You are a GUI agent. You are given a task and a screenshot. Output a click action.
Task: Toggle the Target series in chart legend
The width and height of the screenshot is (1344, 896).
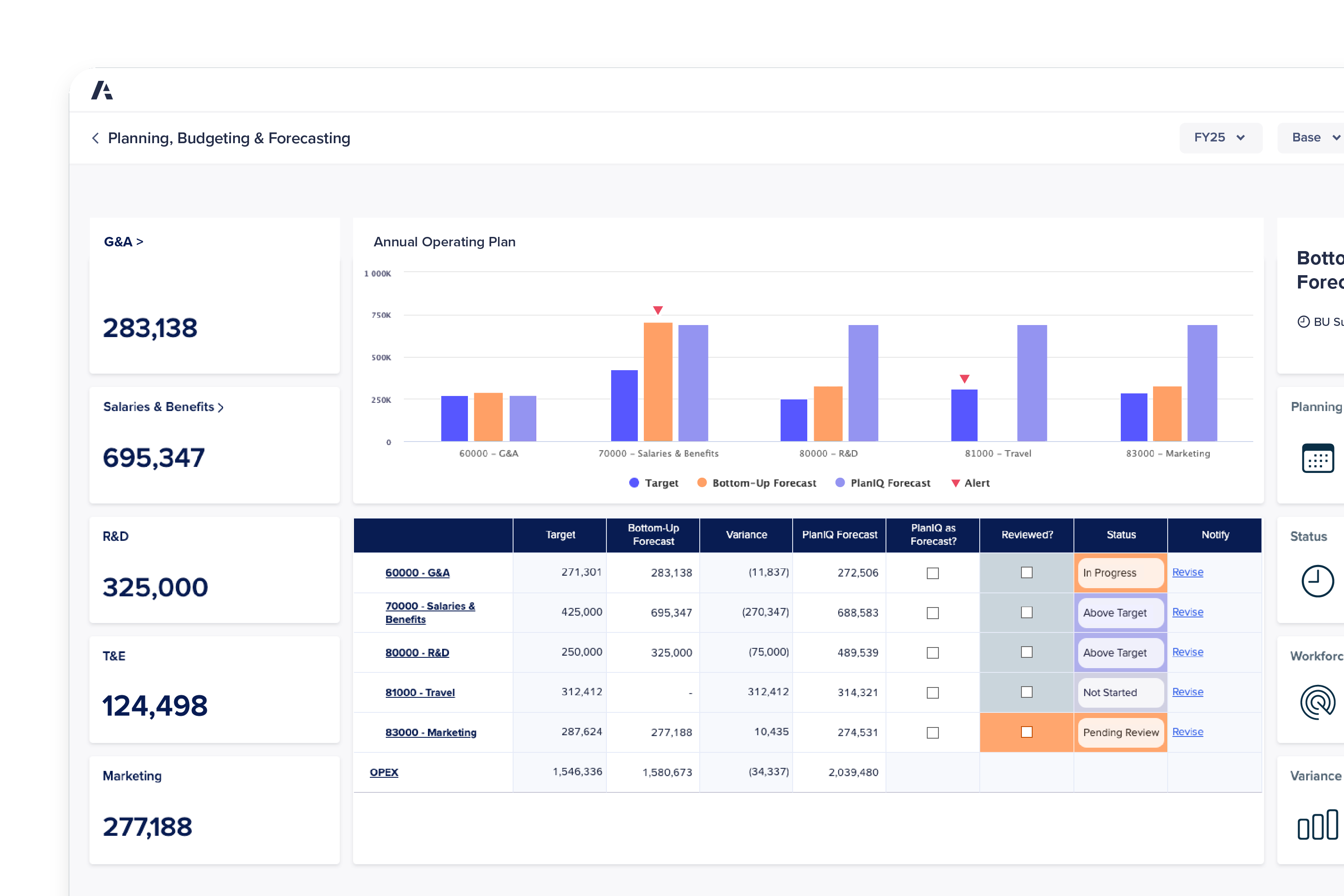[x=653, y=483]
